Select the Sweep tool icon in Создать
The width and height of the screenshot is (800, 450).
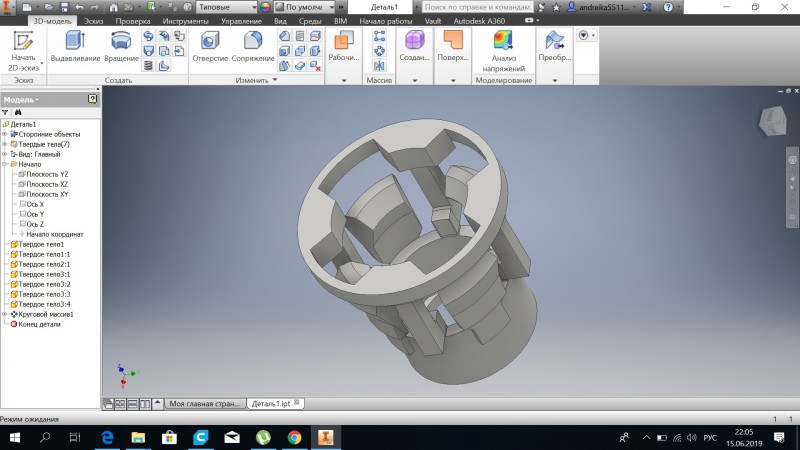[148, 36]
